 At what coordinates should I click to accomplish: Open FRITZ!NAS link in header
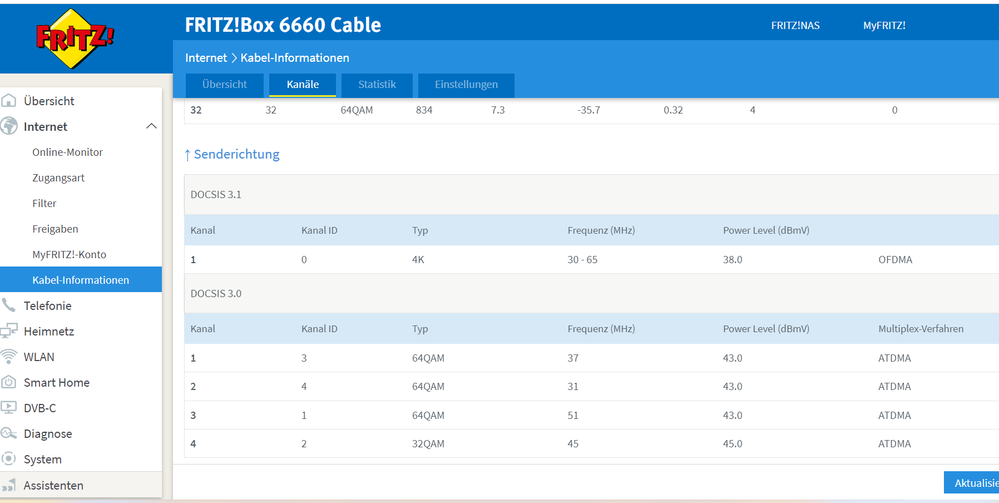(x=795, y=26)
